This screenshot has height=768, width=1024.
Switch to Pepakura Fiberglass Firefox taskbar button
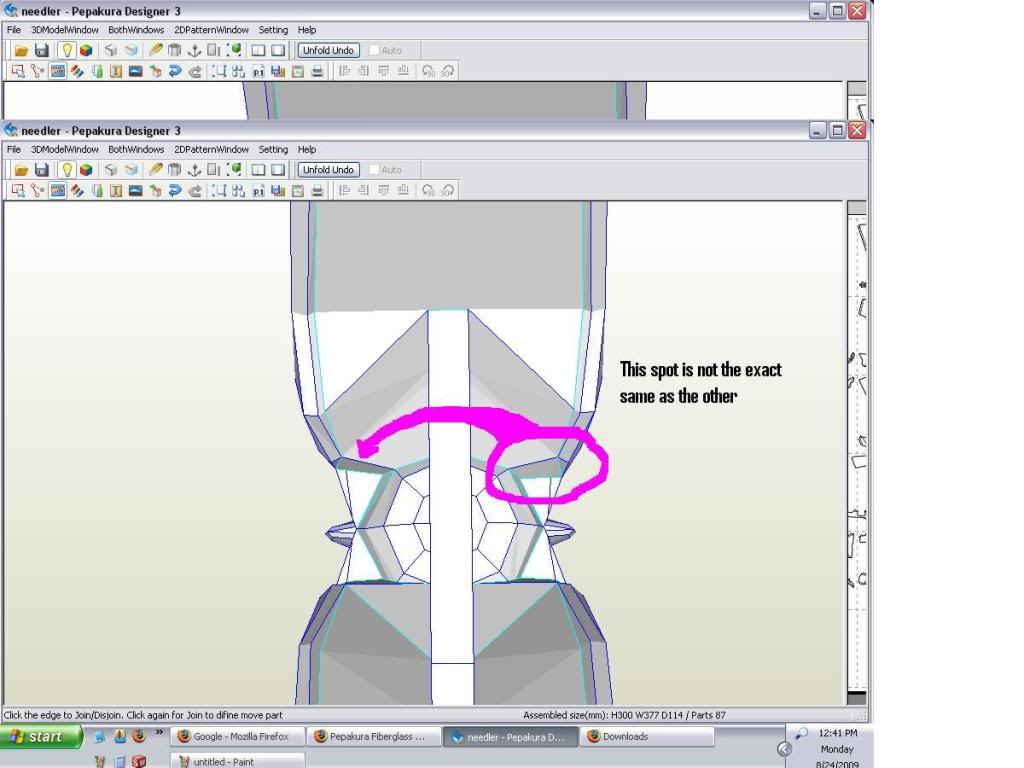[x=374, y=737]
